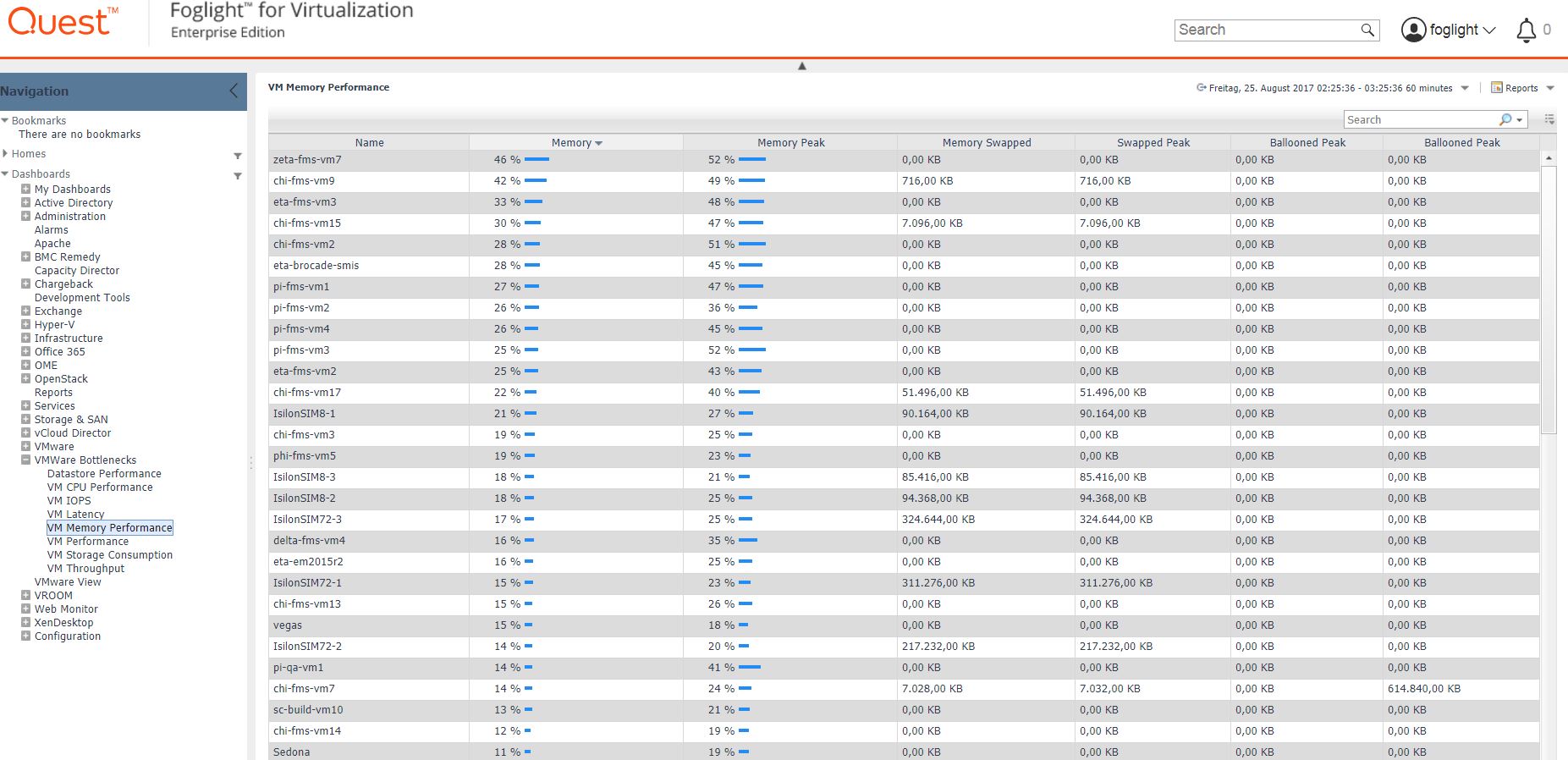Open the Reports dropdown arrow

[x=1550, y=88]
